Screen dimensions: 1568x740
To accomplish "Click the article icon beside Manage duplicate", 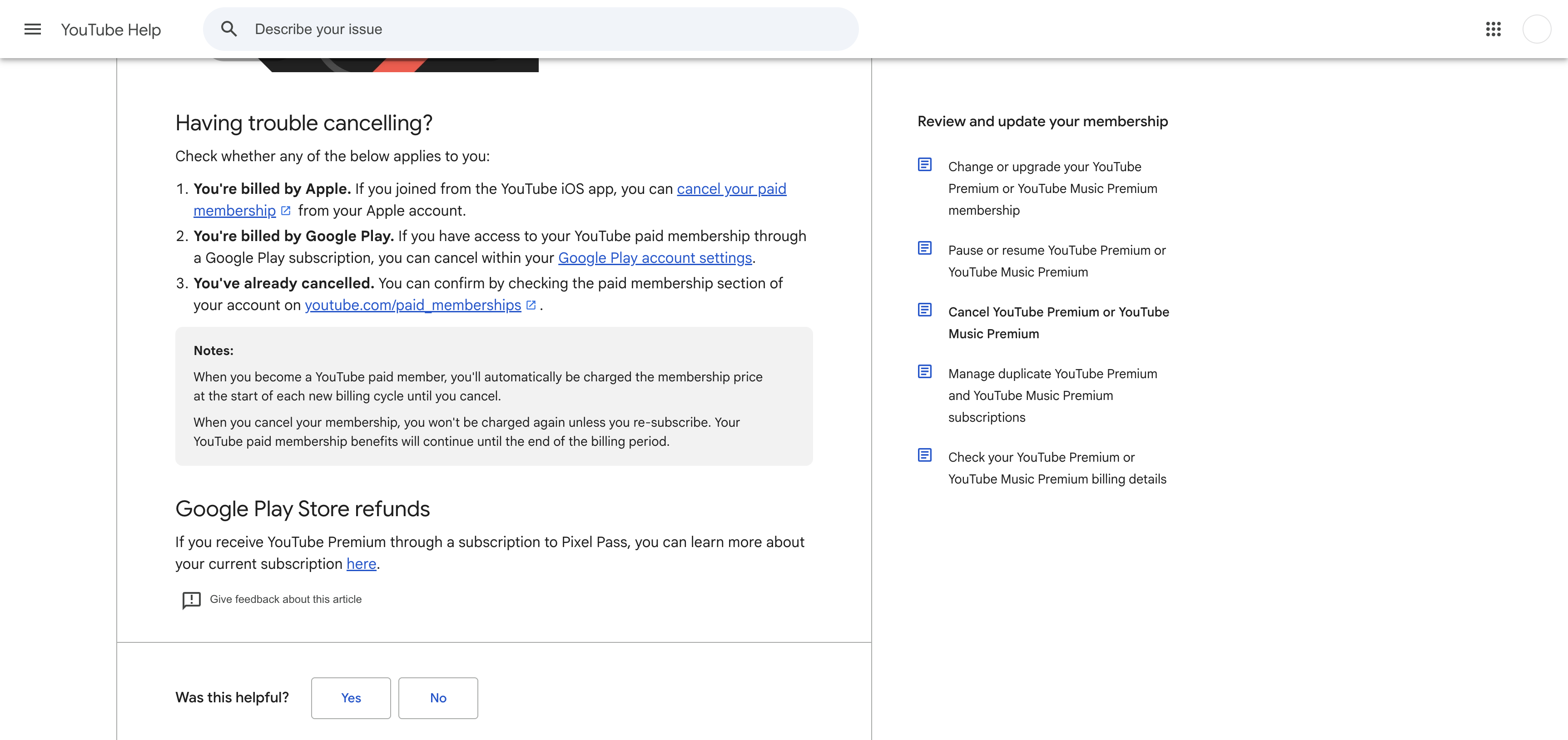I will (925, 372).
